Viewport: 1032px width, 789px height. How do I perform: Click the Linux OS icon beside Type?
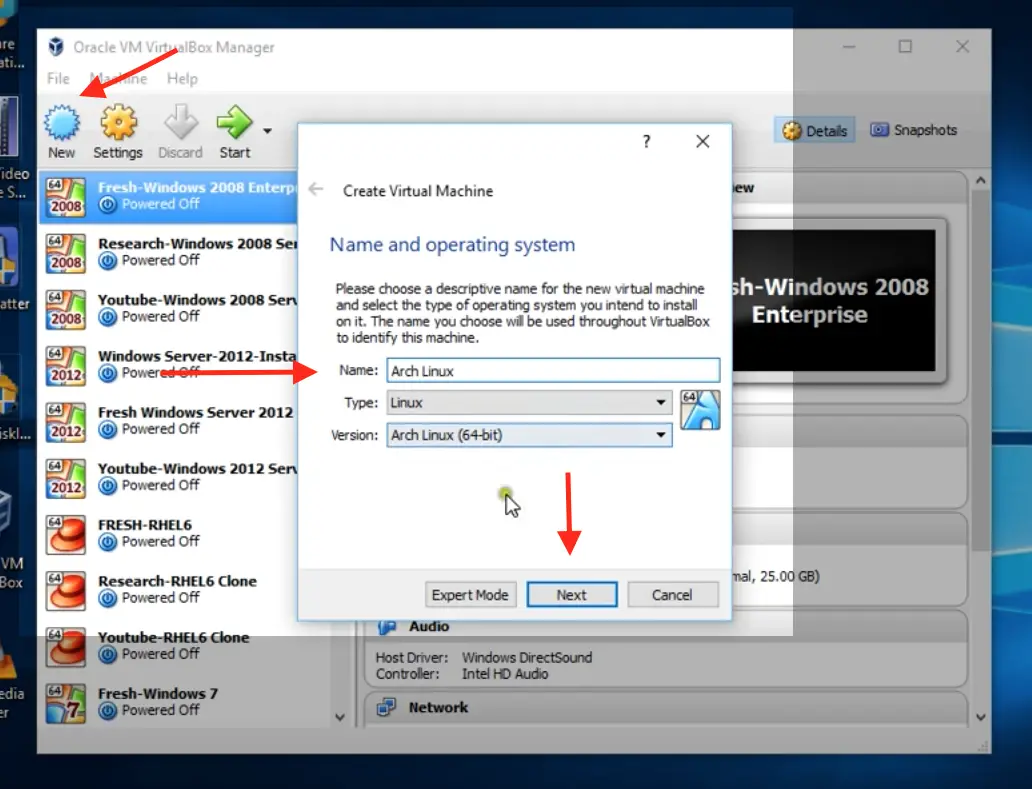tap(700, 411)
